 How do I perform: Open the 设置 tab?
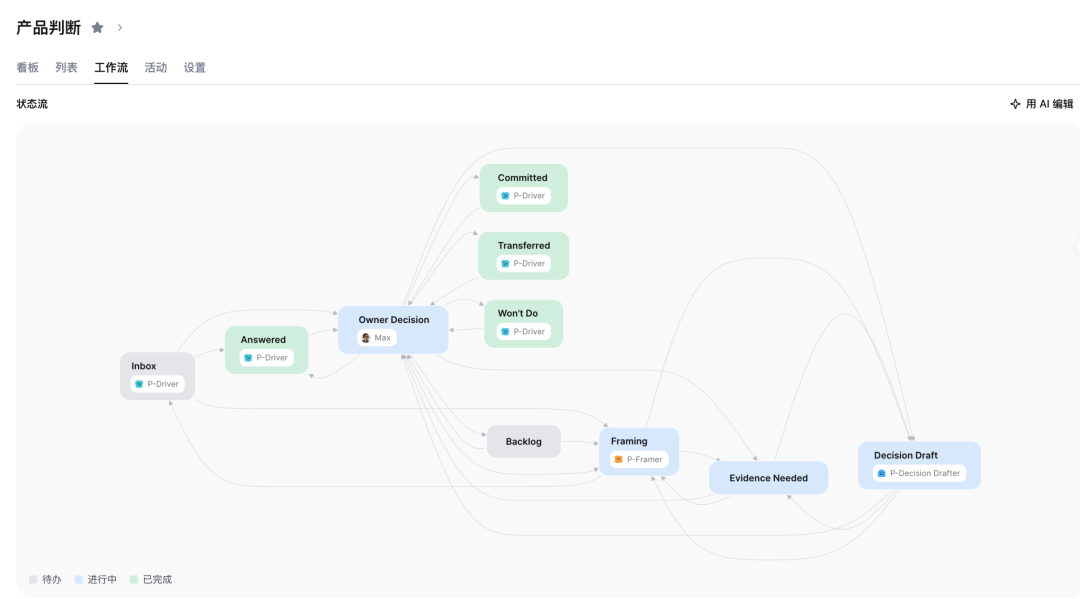(x=194, y=67)
